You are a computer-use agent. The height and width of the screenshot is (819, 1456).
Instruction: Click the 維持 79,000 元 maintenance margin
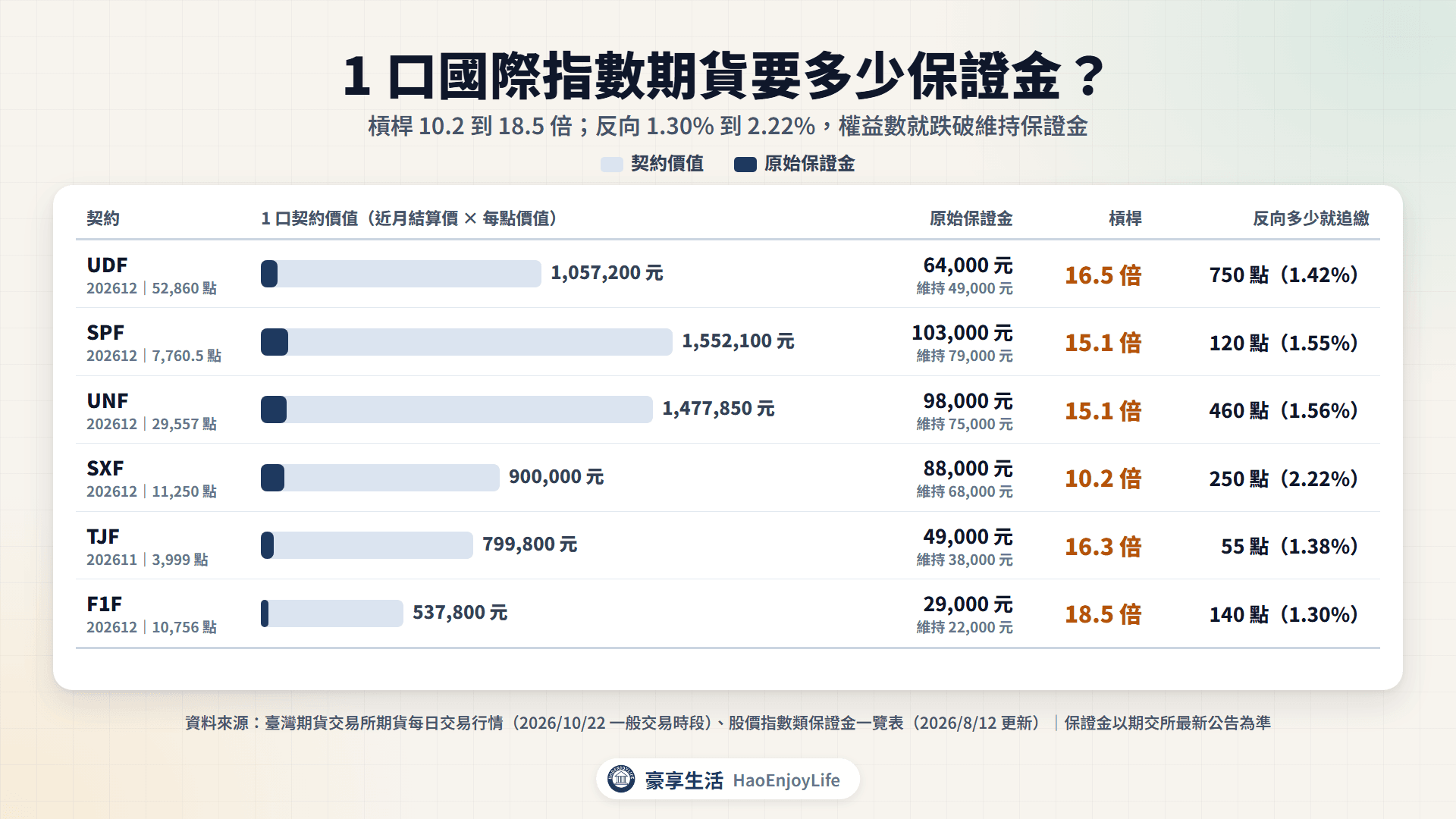pos(965,356)
